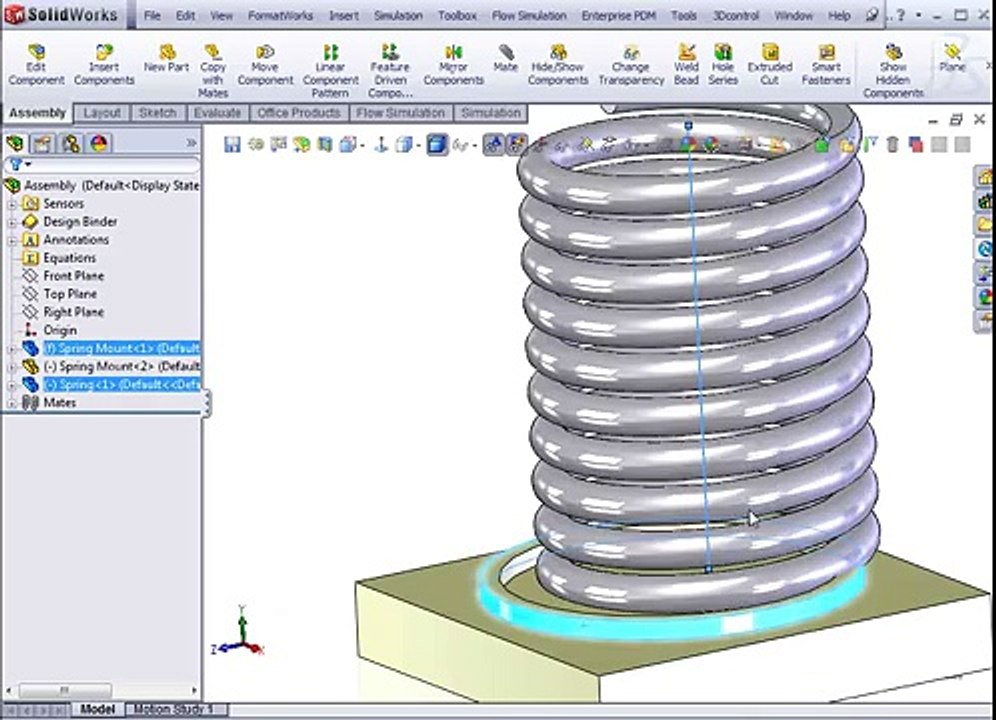Expand the Annotations folder
Screen dimensions: 996x720
[12, 240]
